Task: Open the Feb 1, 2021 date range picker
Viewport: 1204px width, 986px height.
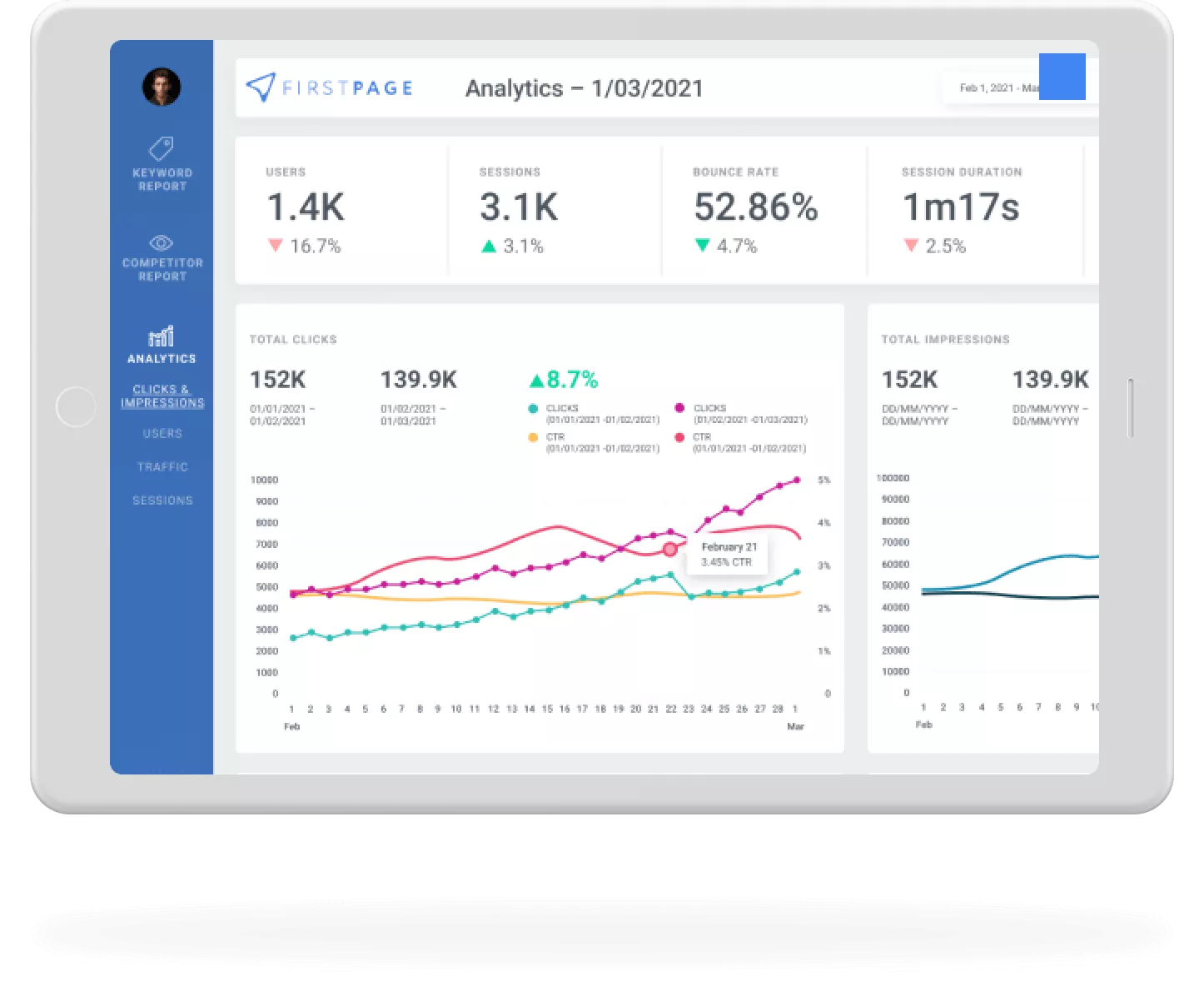Action: pyautogui.click(x=991, y=87)
